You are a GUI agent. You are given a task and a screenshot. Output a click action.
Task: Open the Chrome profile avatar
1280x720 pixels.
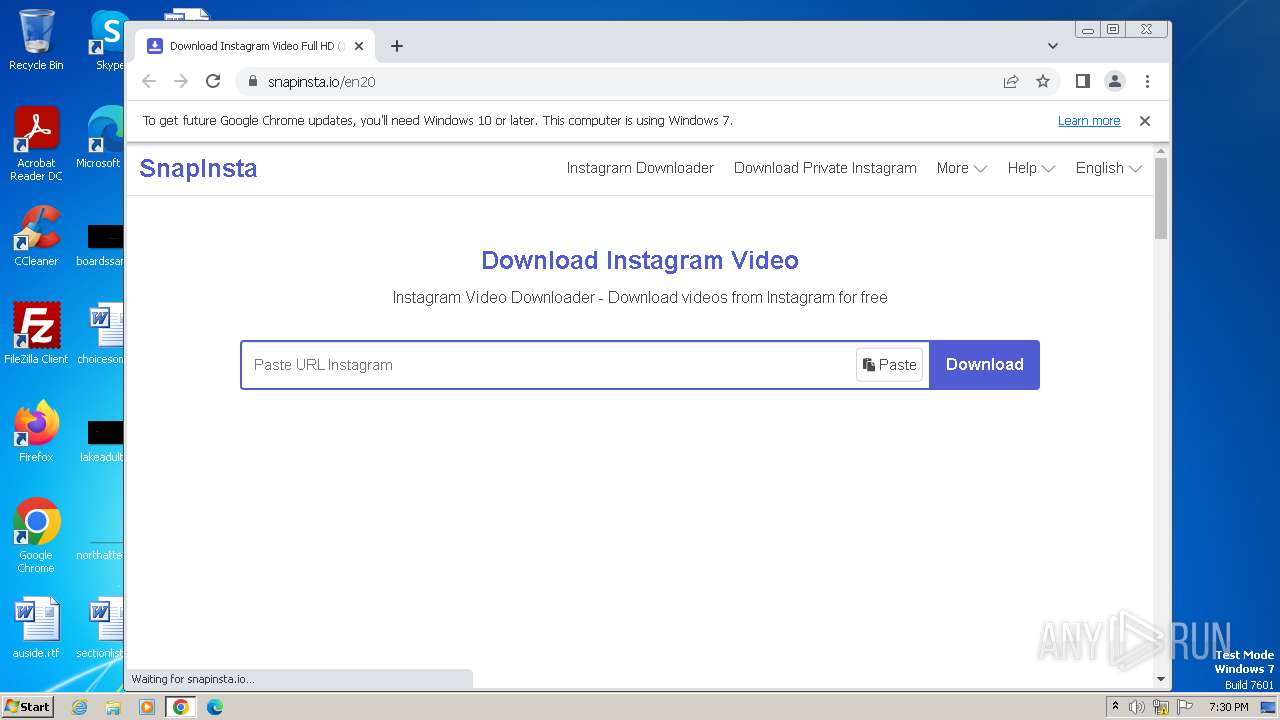click(x=1115, y=82)
